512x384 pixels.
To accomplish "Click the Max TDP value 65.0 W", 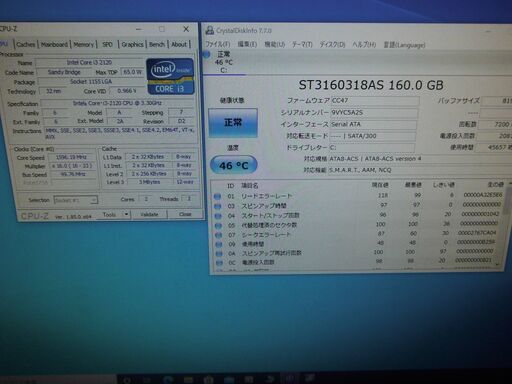I will click(132, 72).
